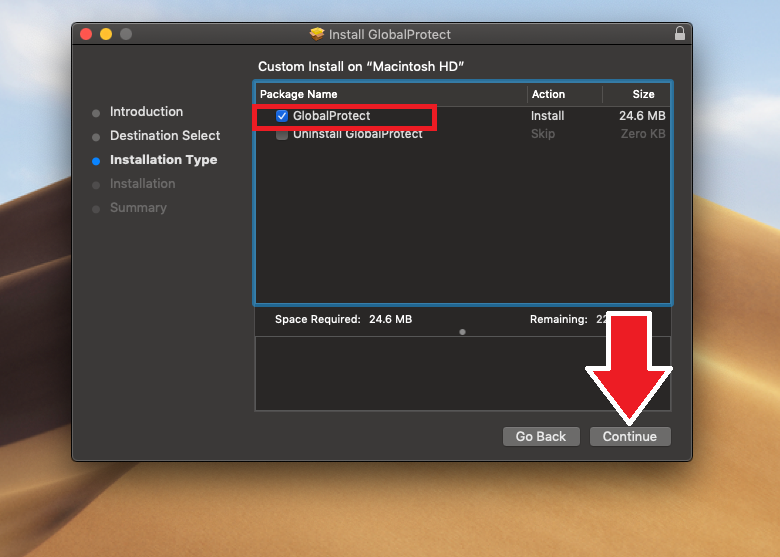The width and height of the screenshot is (780, 557).
Task: Select the Introduction step in sidebar
Action: (x=146, y=111)
